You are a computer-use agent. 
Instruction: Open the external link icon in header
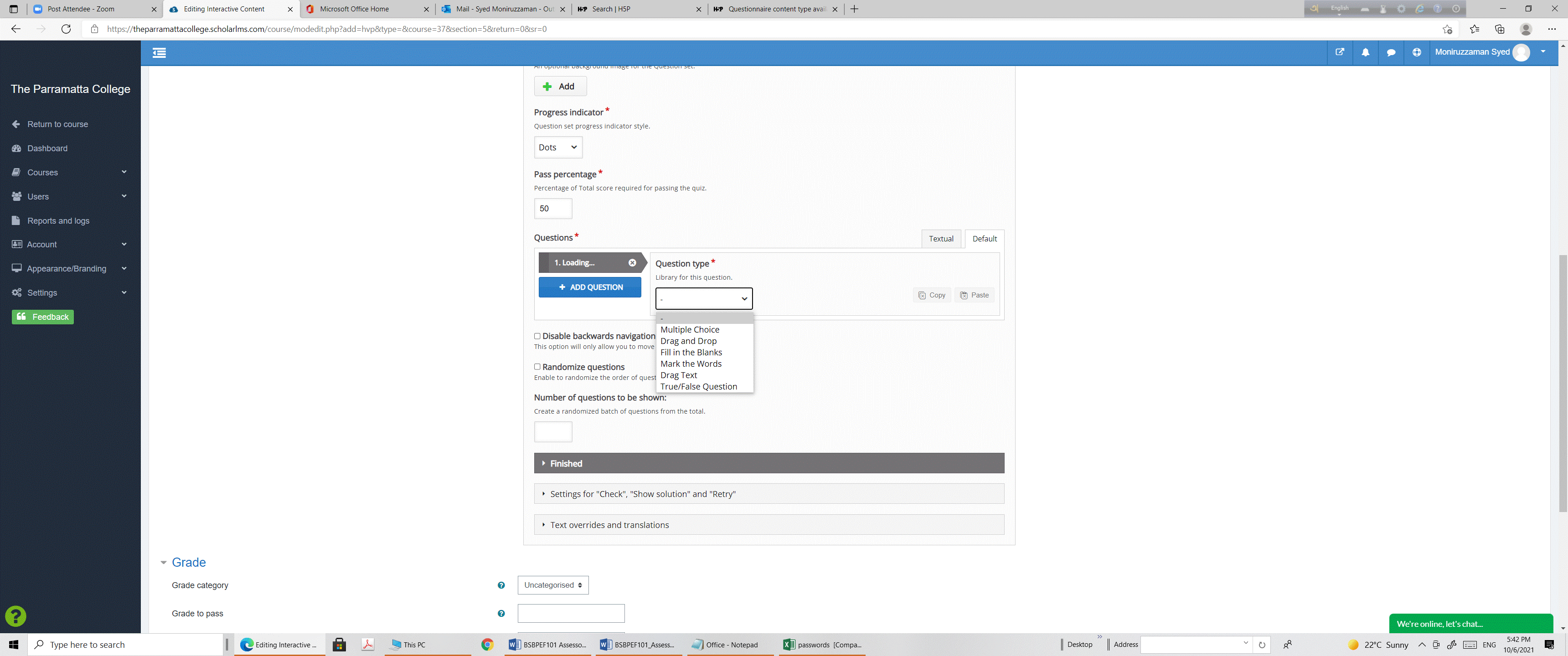[1339, 52]
